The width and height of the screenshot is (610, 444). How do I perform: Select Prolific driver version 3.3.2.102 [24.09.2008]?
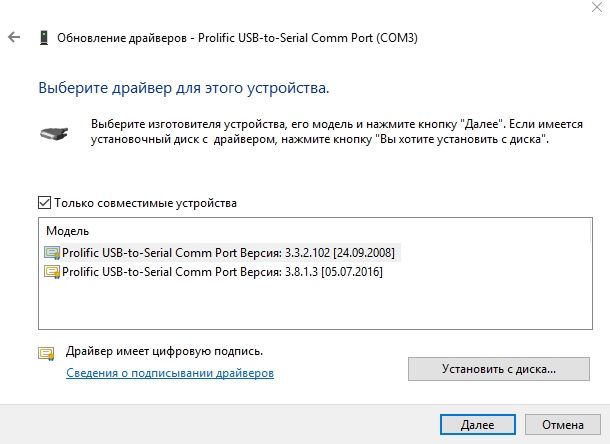222,253
